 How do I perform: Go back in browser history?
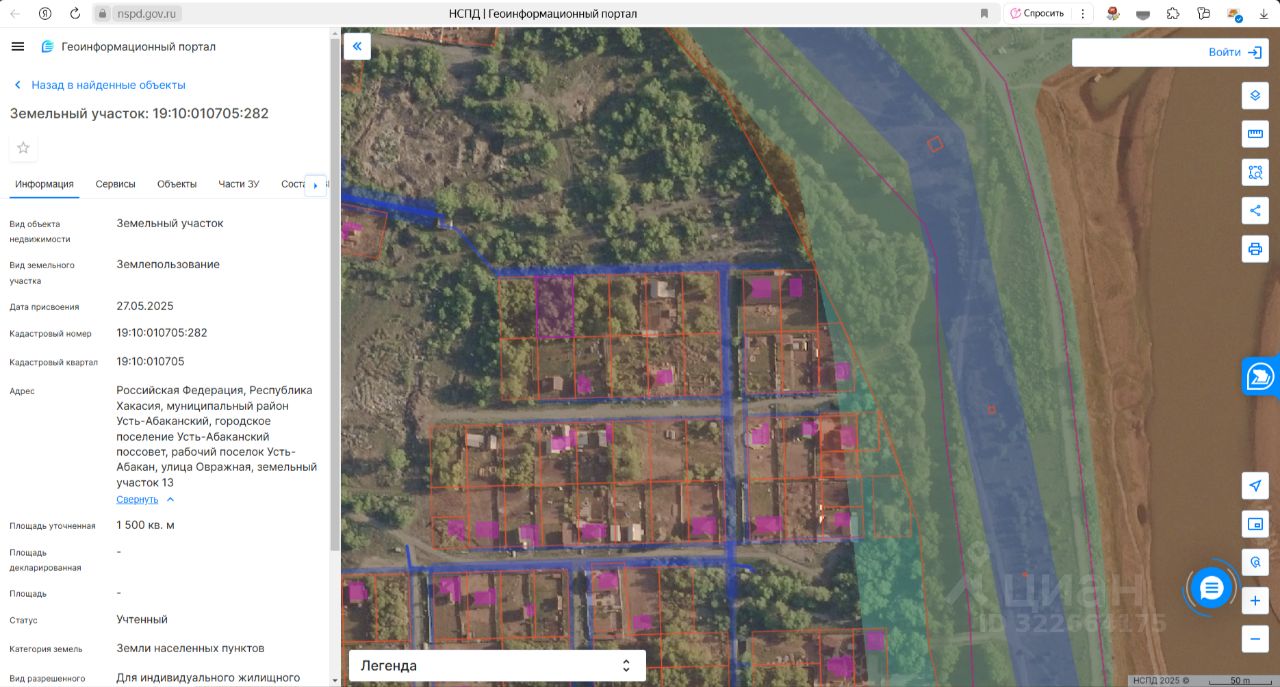(x=15, y=13)
